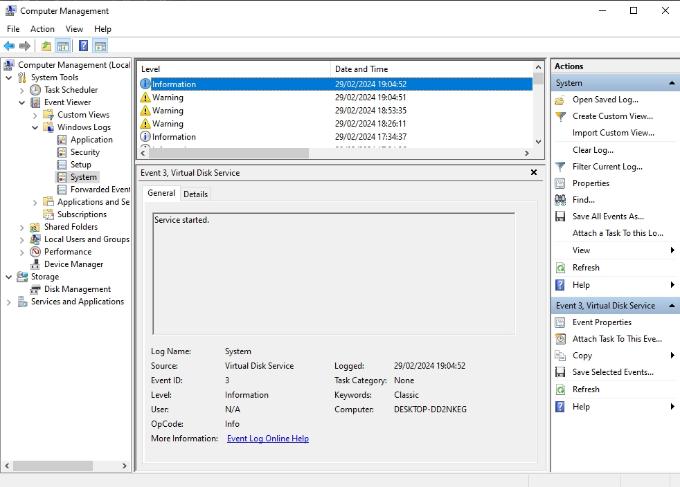680x487 pixels.
Task: Click the Find binoculars icon
Action: tap(562, 200)
